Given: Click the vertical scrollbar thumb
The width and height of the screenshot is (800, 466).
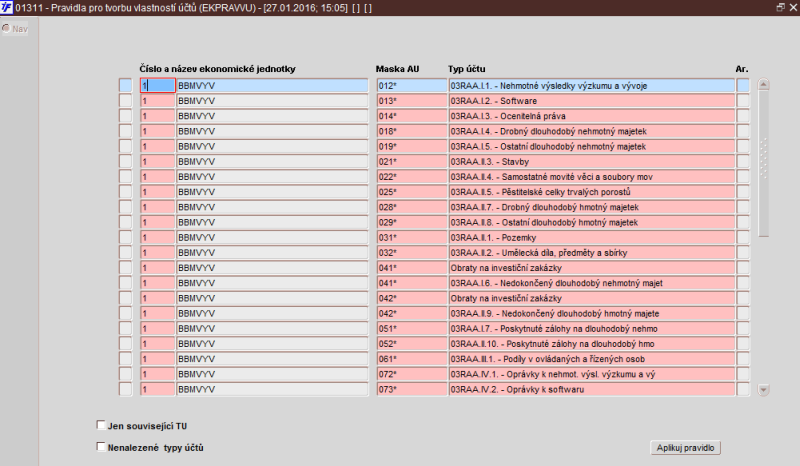Looking at the screenshot, I should pos(763,164).
